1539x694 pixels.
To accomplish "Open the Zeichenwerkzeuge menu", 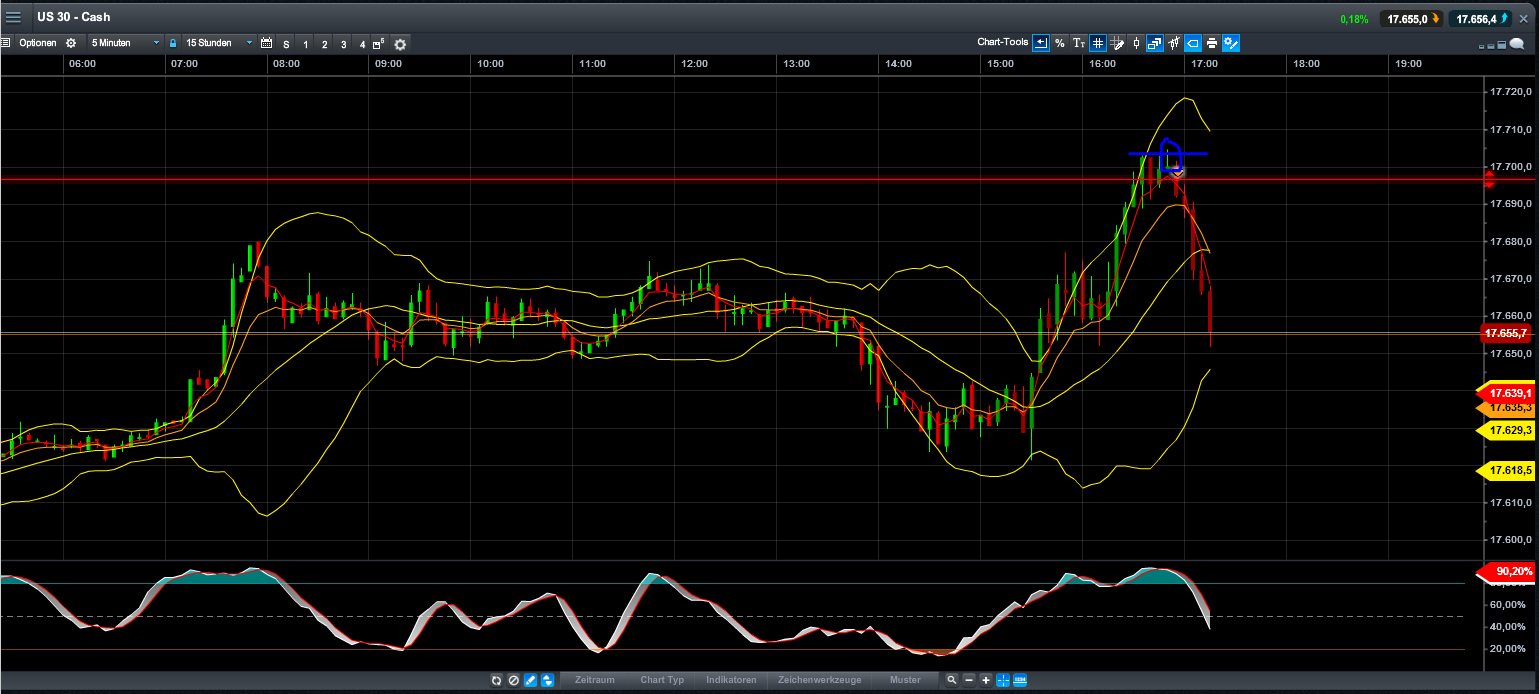I will tap(819, 680).
